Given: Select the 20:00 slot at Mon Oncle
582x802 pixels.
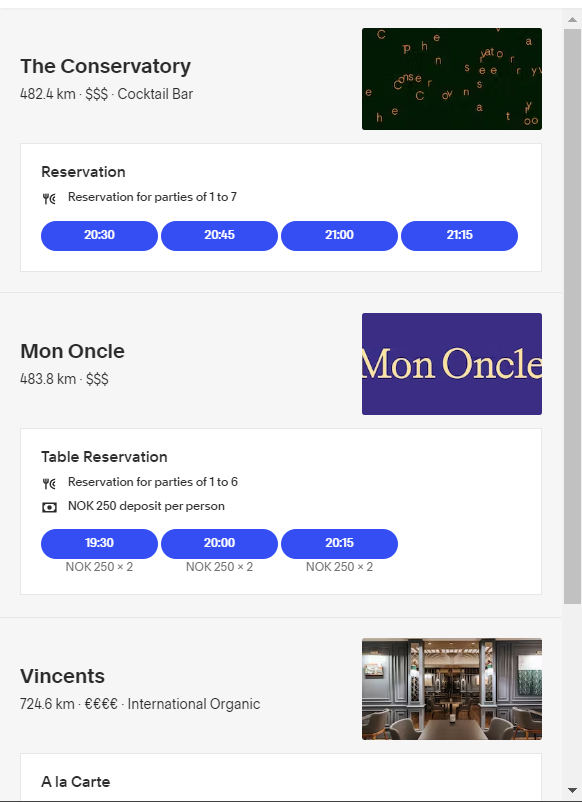Looking at the screenshot, I should click(x=219, y=544).
